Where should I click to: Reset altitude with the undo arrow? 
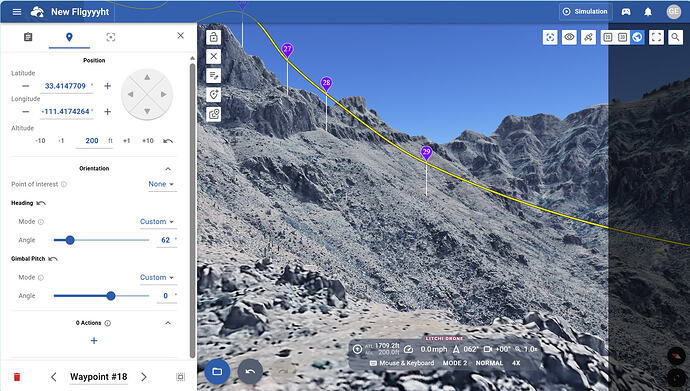168,141
